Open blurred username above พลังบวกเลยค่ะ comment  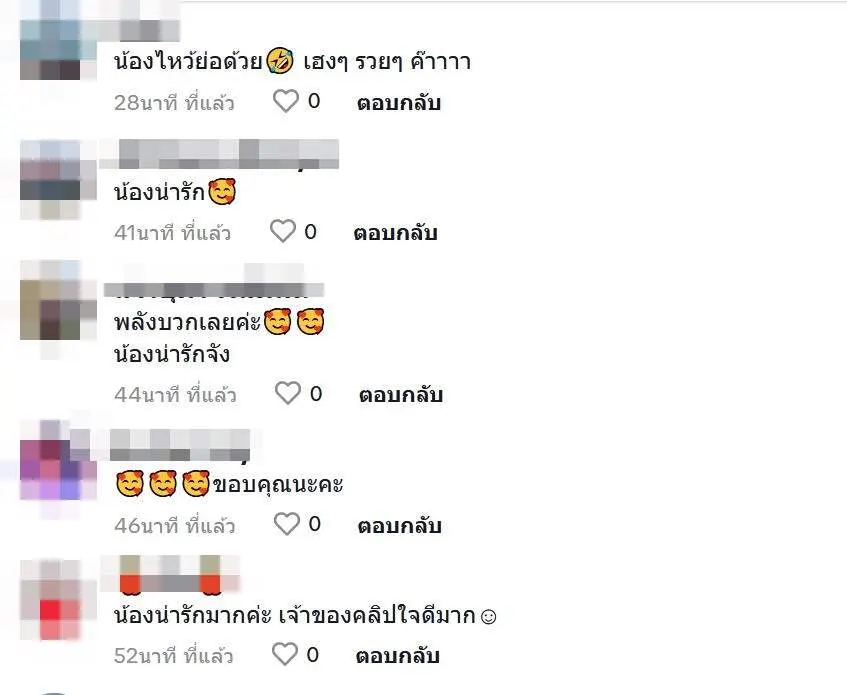[x=214, y=281]
